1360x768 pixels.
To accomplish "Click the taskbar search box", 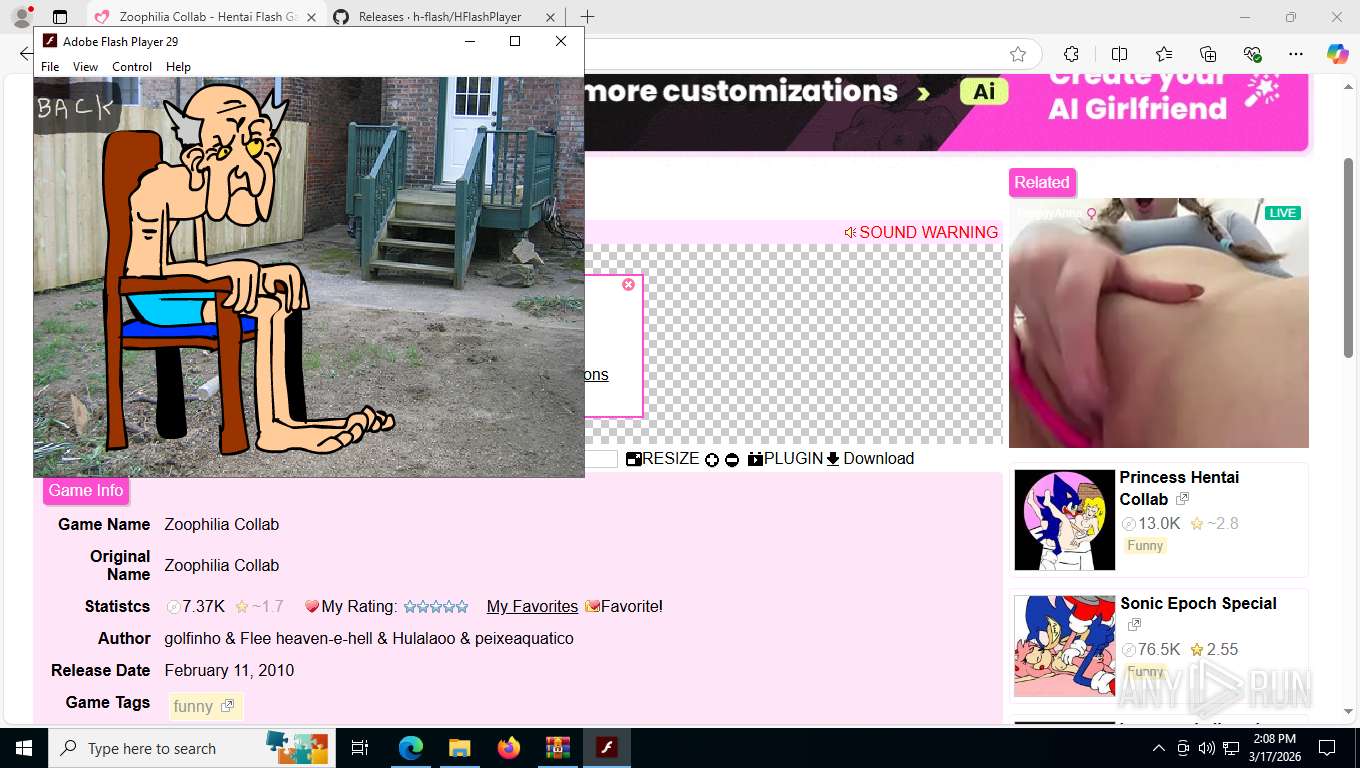I will click(x=193, y=748).
